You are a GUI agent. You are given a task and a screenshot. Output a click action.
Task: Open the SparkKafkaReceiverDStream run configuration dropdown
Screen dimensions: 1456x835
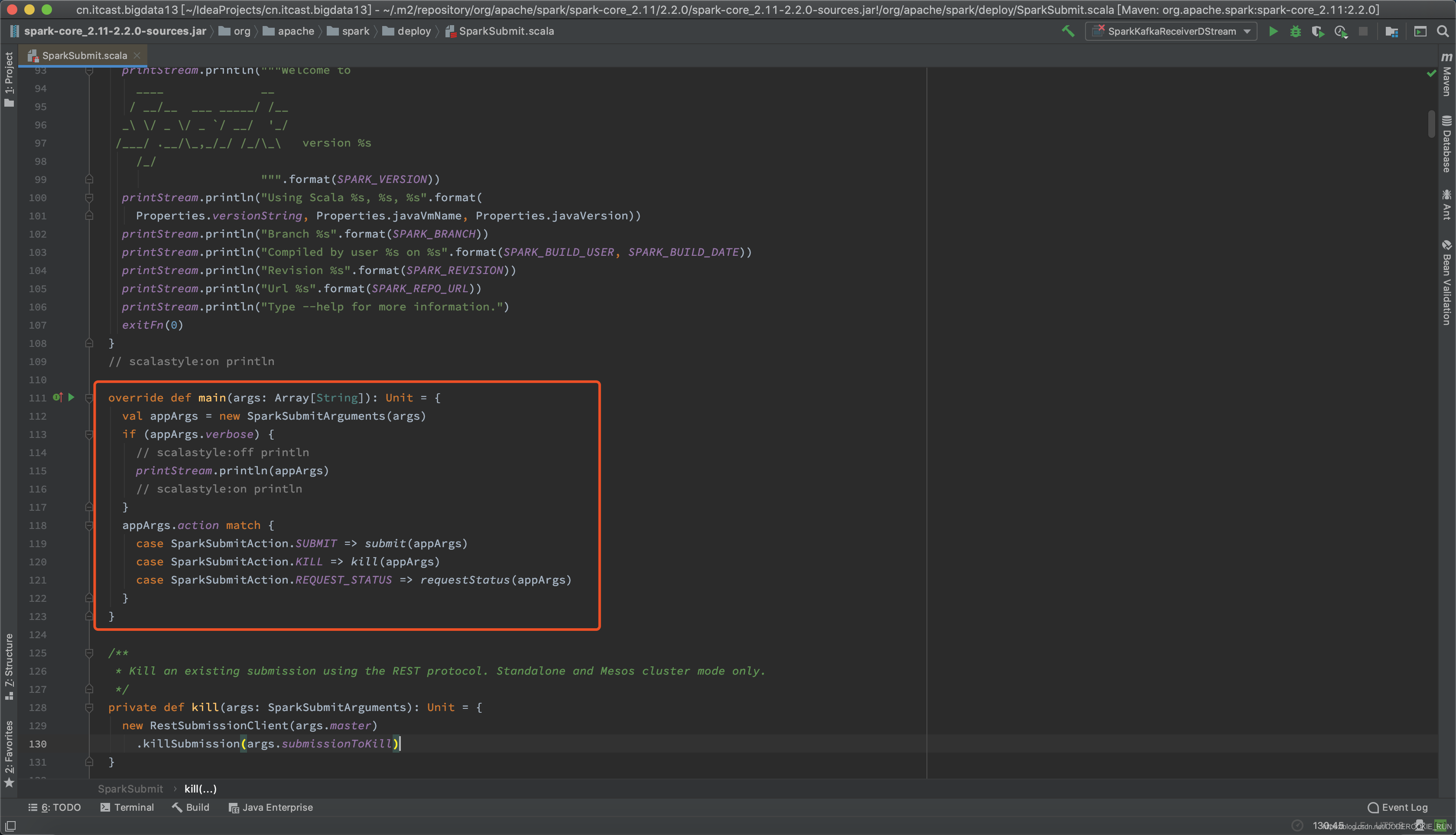pyautogui.click(x=1171, y=31)
